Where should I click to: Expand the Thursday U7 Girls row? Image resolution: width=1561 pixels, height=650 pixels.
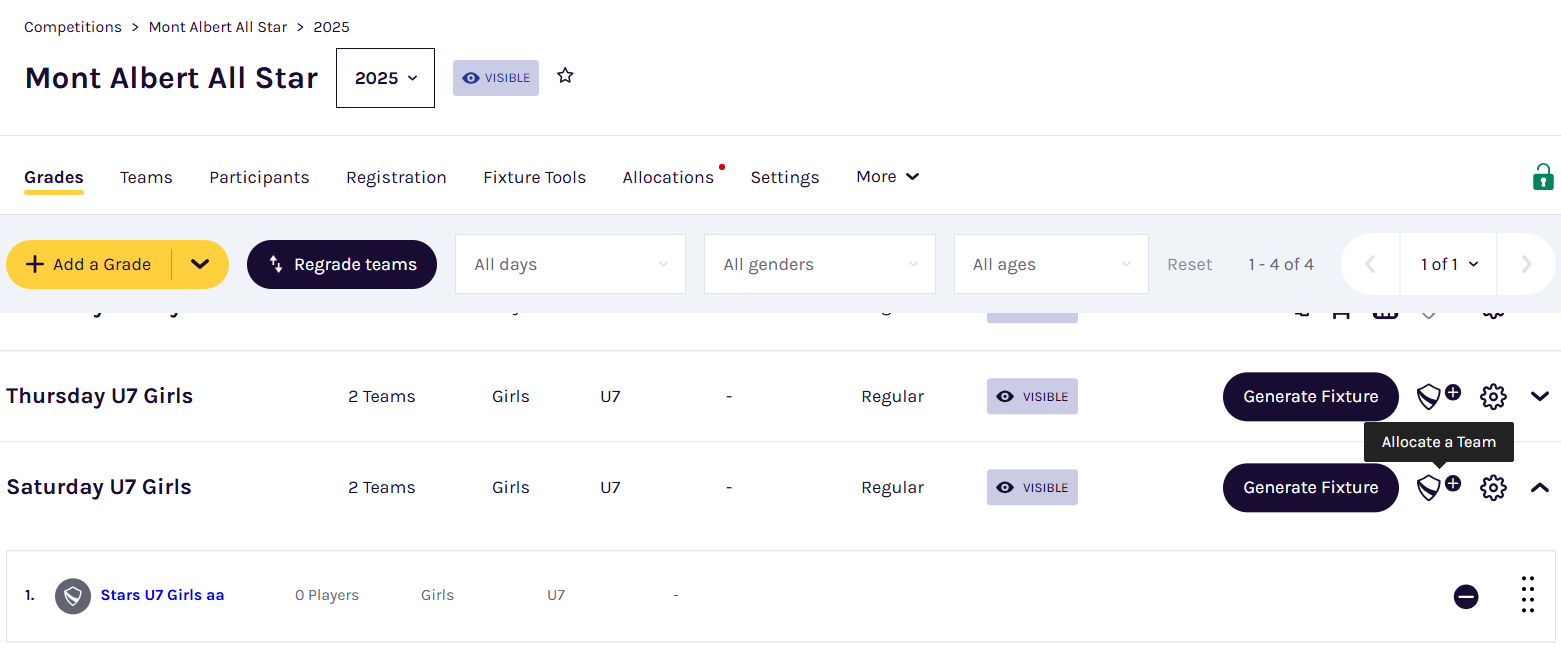pos(1540,396)
